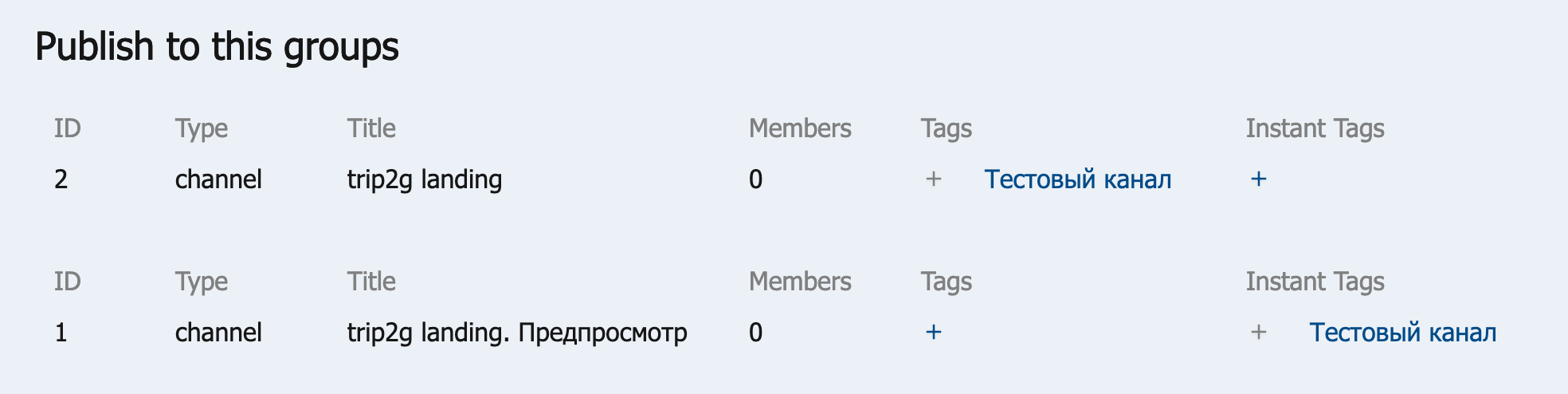
Task: Open the Тестовый канал instant tag of channel 1
Action: pos(1402,333)
